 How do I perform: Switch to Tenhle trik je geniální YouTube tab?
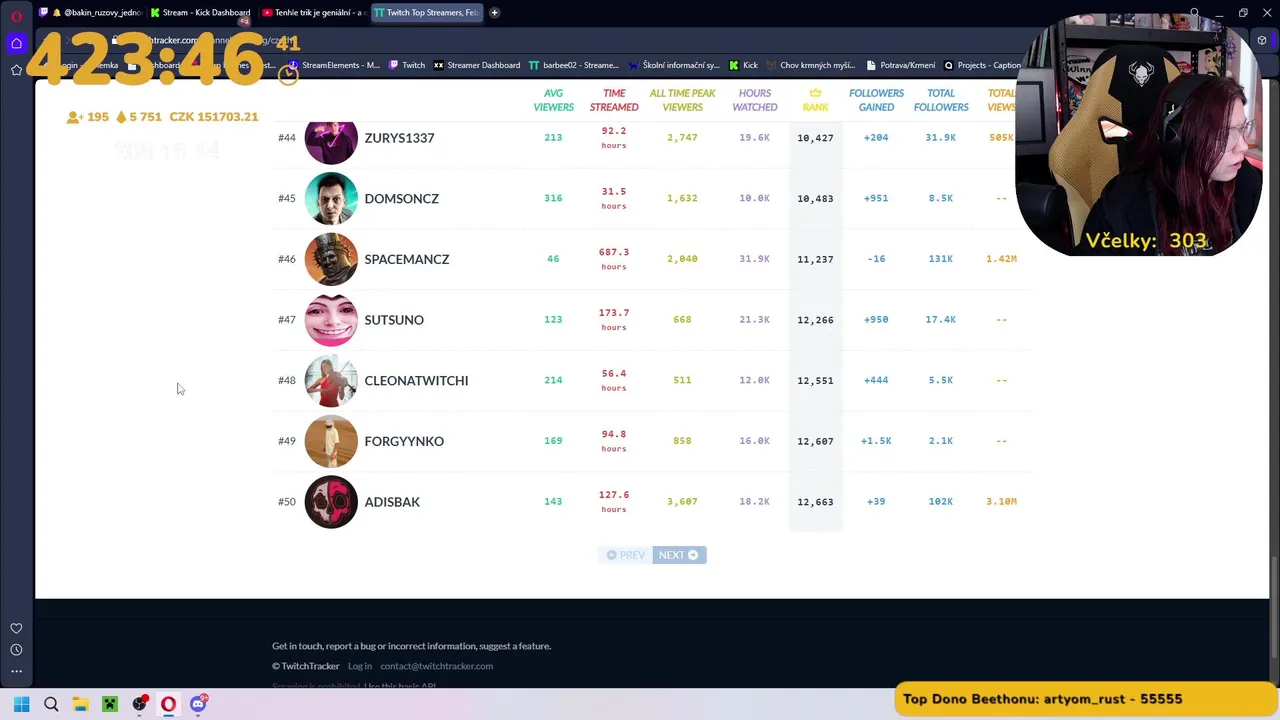tap(313, 13)
